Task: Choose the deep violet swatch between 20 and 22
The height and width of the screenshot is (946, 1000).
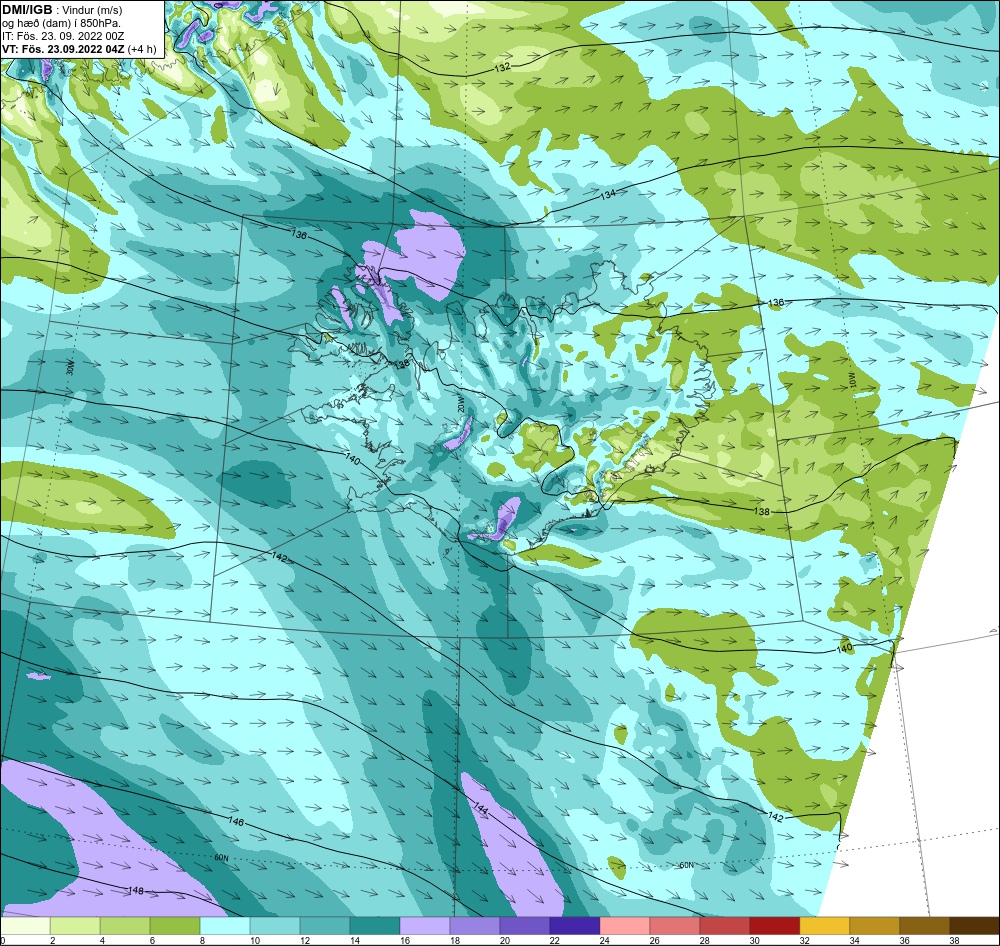Action: click(x=525, y=926)
